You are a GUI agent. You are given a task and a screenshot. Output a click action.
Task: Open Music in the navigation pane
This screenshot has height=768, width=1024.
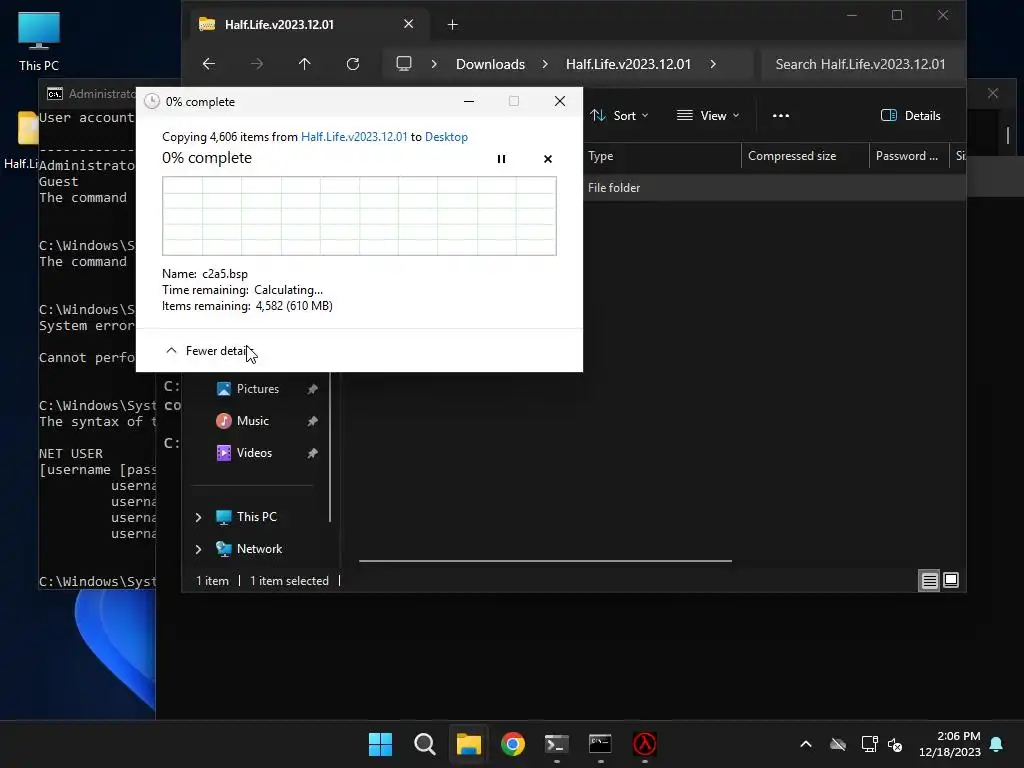click(x=253, y=421)
